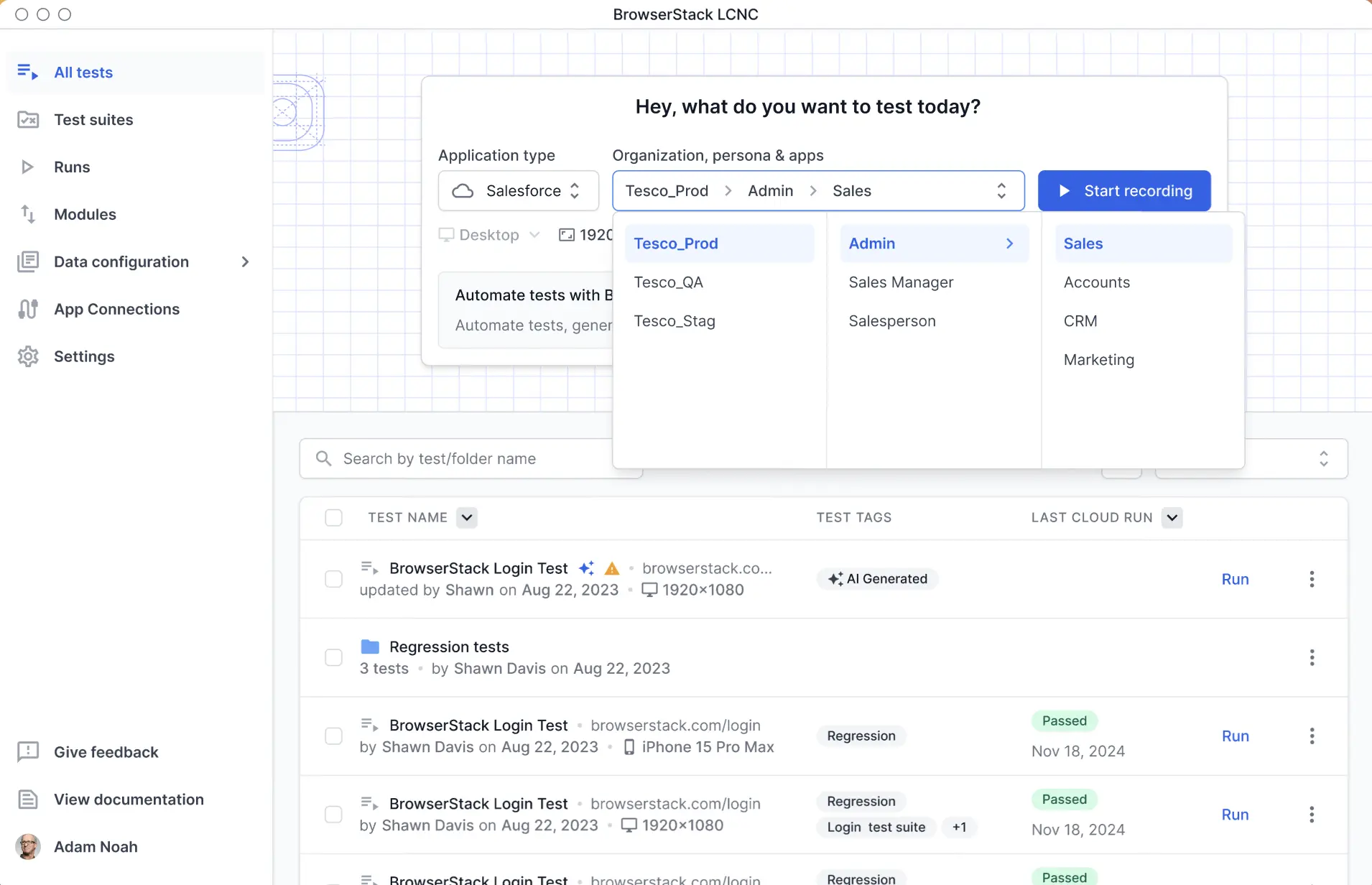Open the Regression tests folder
Viewport: 1372px width, 885px height.
[449, 647]
